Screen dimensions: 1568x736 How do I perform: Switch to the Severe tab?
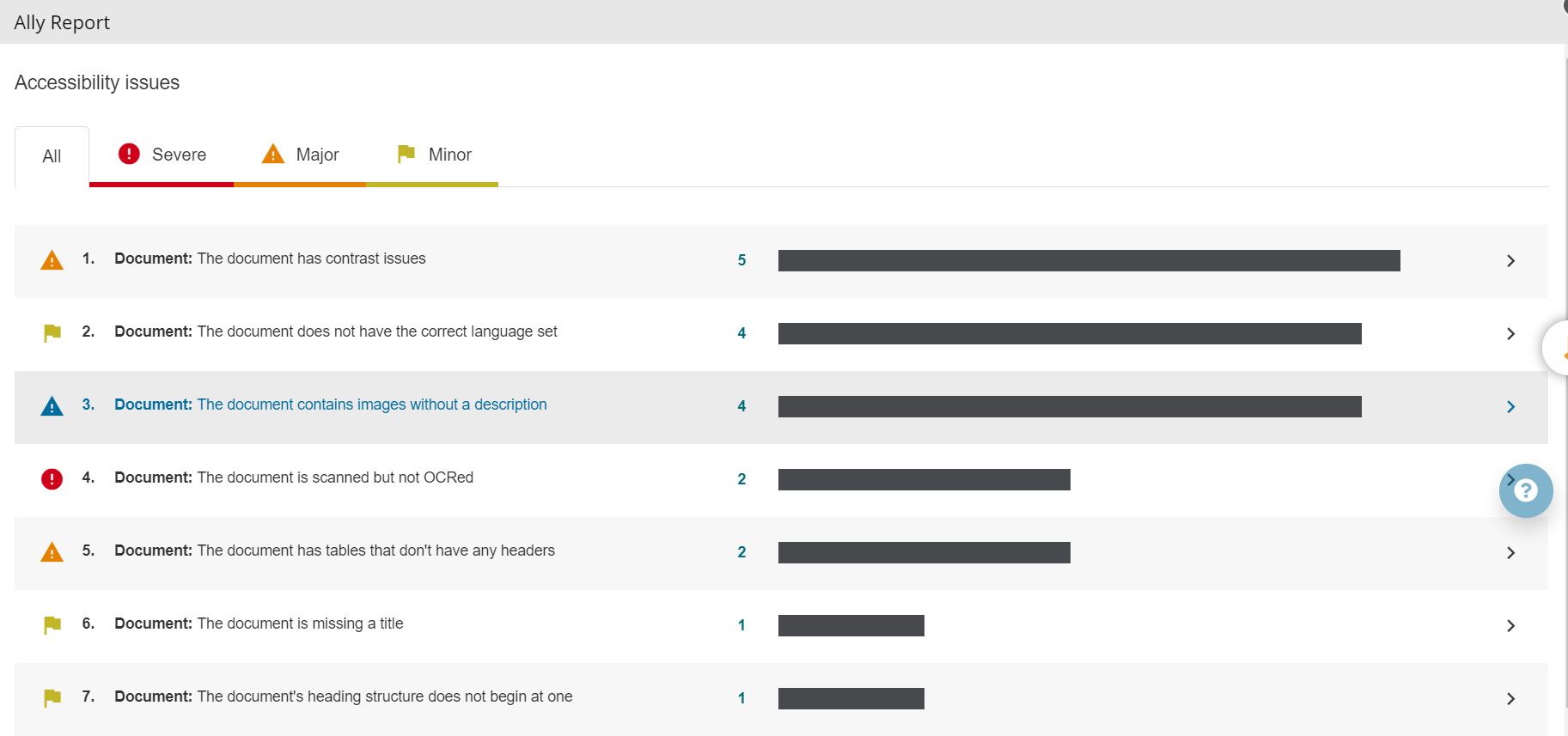pos(162,155)
